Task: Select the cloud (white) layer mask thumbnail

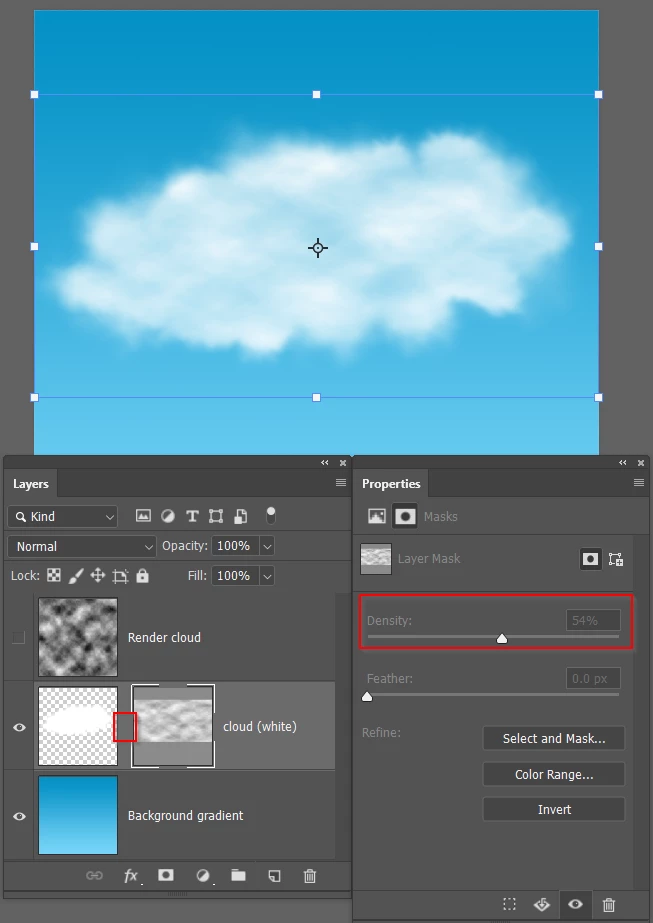Action: [173, 726]
